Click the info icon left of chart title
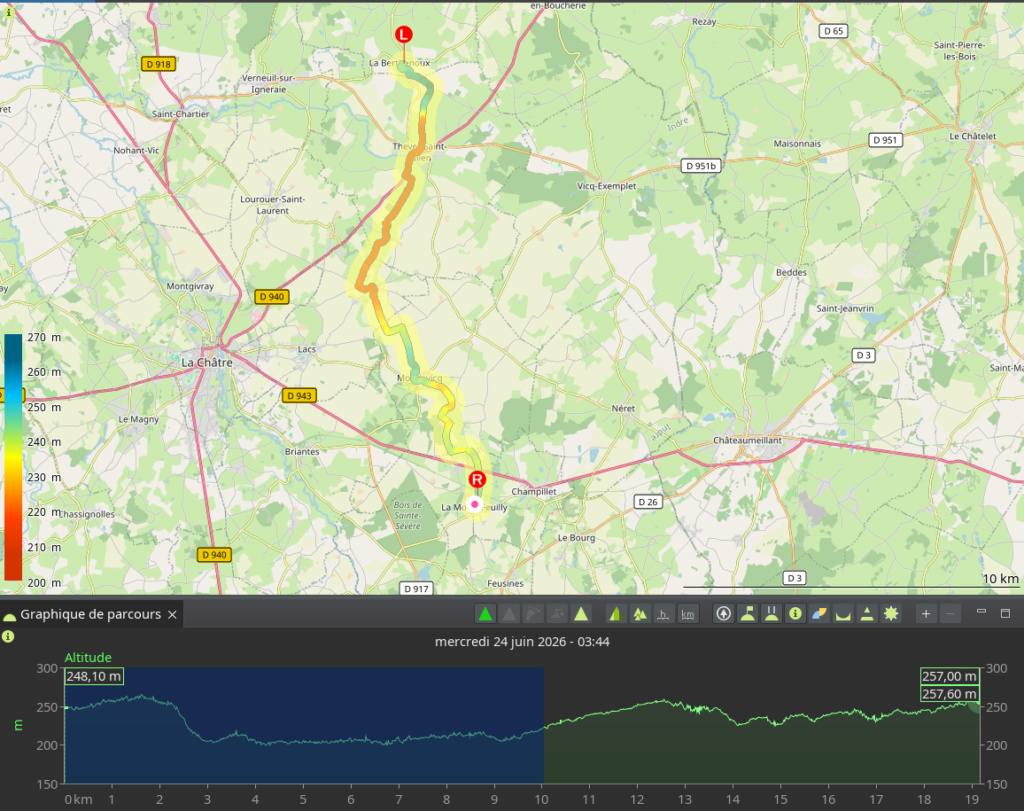This screenshot has height=811, width=1024. point(8,636)
